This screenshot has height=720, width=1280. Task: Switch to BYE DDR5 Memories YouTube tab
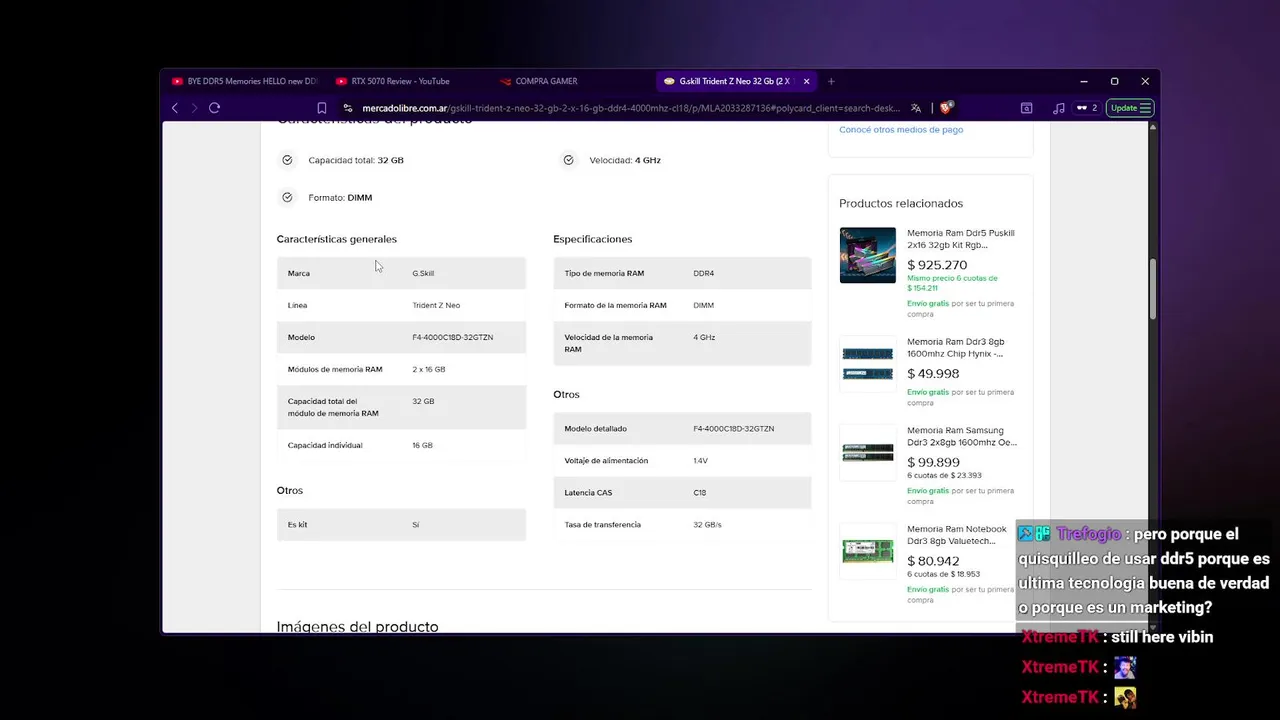click(245, 81)
